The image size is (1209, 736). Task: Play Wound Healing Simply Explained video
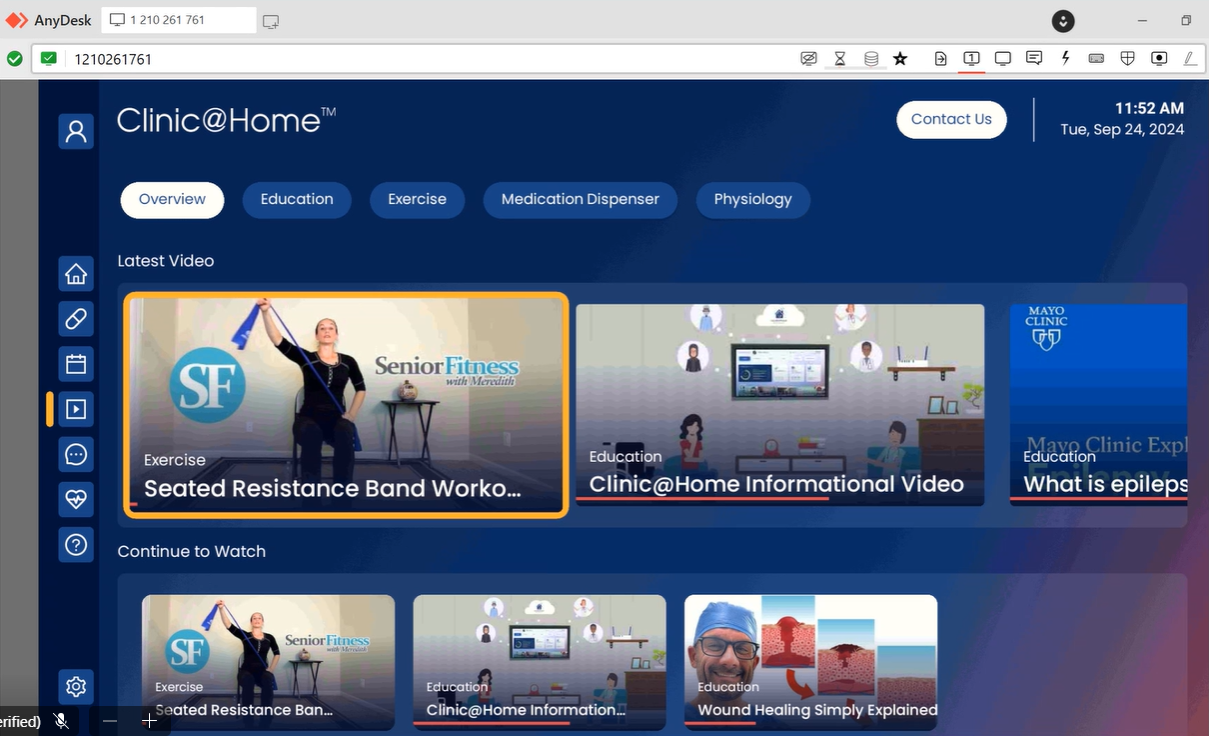(x=810, y=660)
